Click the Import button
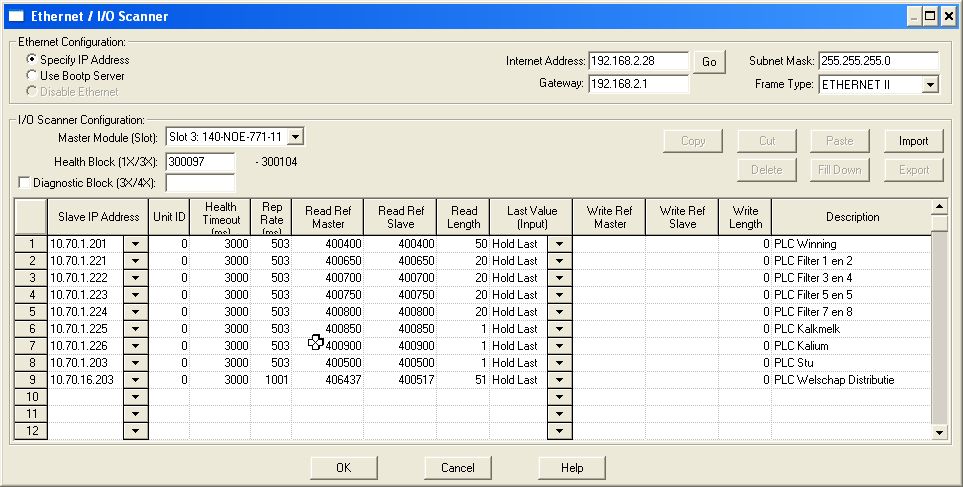 click(x=913, y=141)
